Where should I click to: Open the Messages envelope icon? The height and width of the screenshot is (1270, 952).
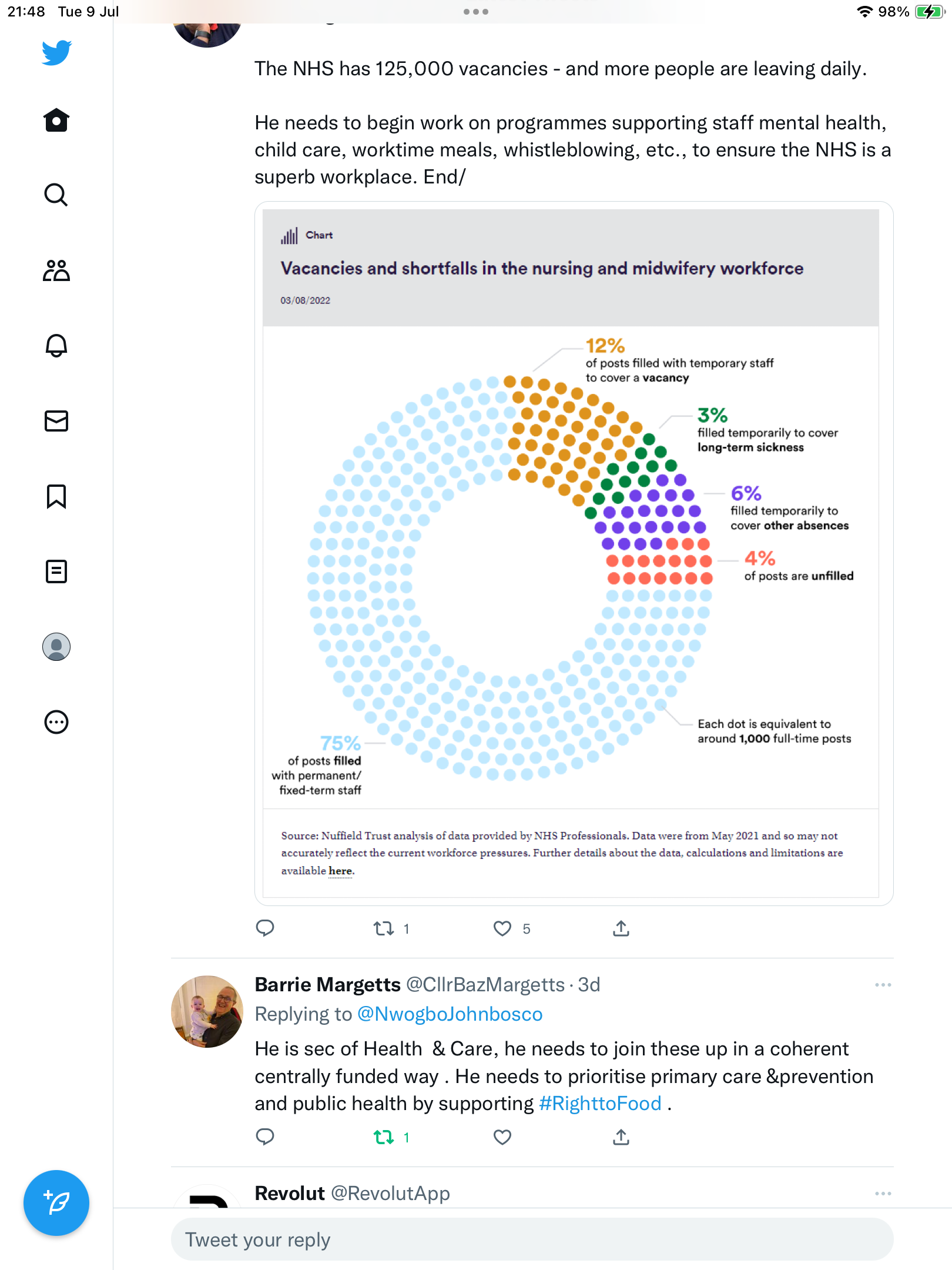point(56,421)
